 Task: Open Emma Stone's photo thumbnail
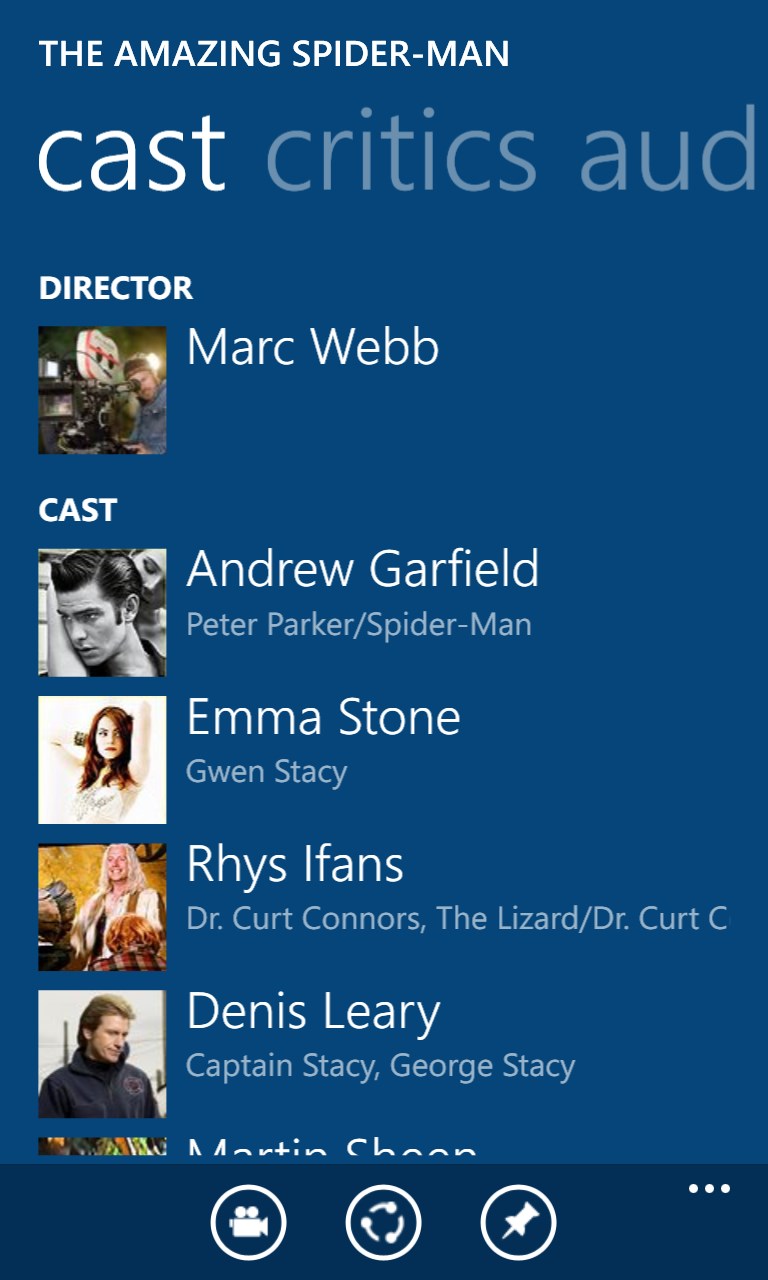102,760
